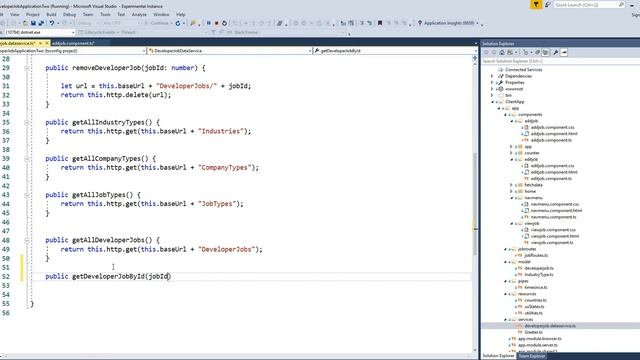Collapse getAllCompanyTypes code block

[27, 159]
